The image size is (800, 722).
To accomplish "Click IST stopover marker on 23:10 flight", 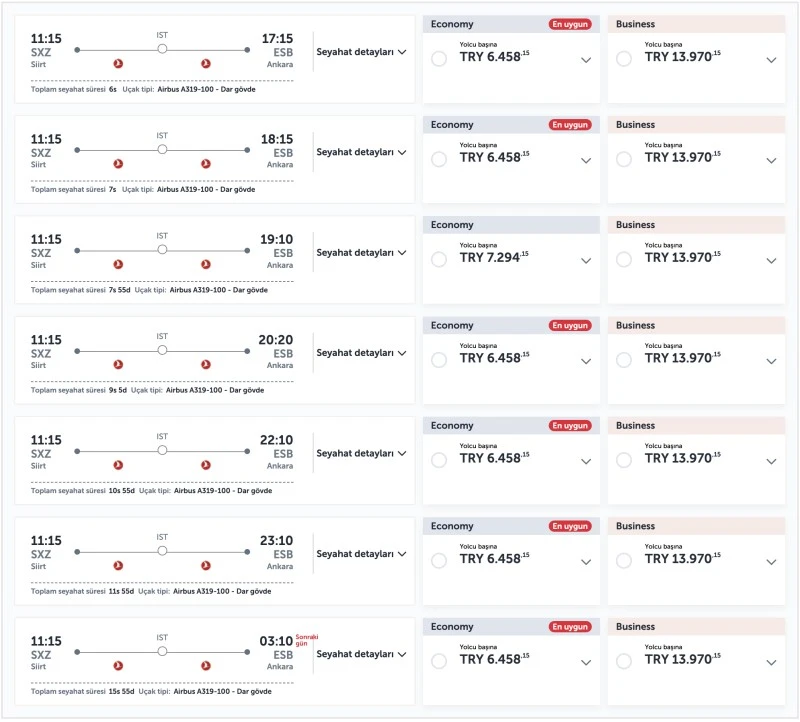I will click(x=162, y=551).
